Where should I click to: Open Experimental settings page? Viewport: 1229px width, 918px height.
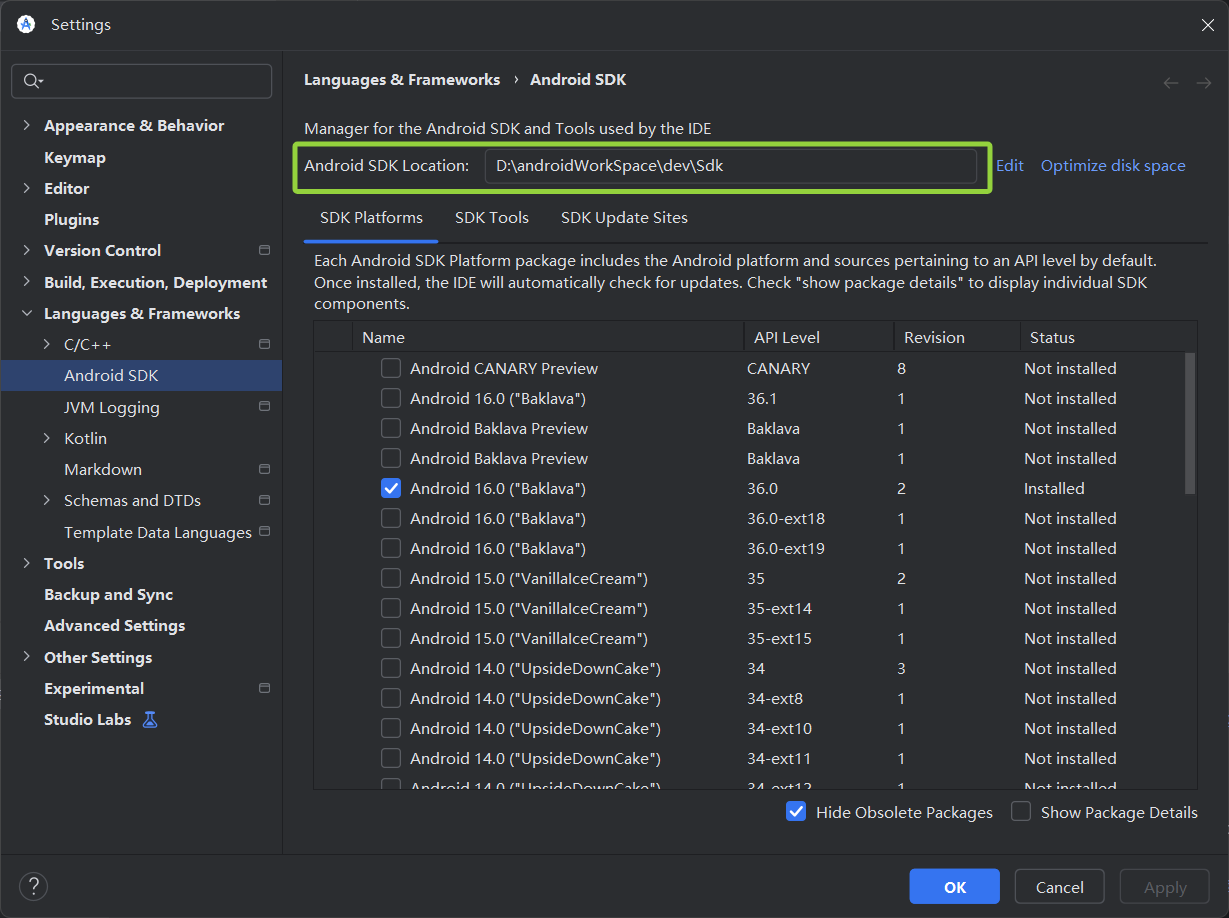pos(94,688)
